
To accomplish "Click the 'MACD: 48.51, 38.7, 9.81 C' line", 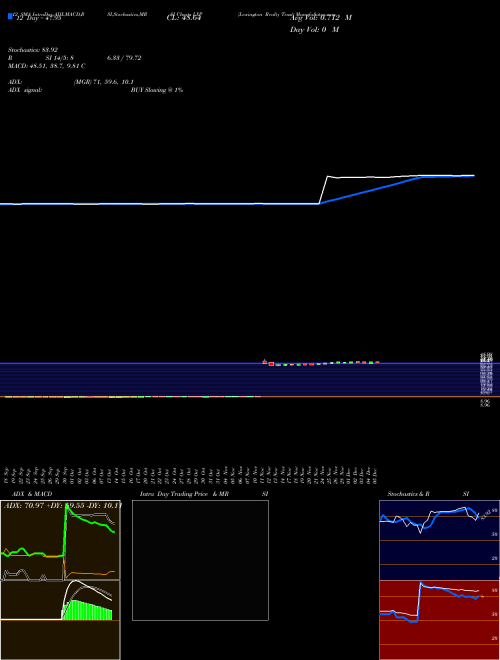I will pos(47,66).
